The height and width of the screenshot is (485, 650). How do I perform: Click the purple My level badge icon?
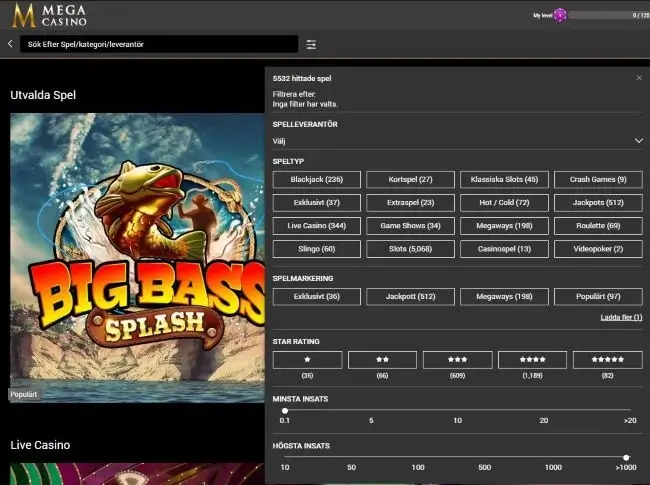click(560, 15)
